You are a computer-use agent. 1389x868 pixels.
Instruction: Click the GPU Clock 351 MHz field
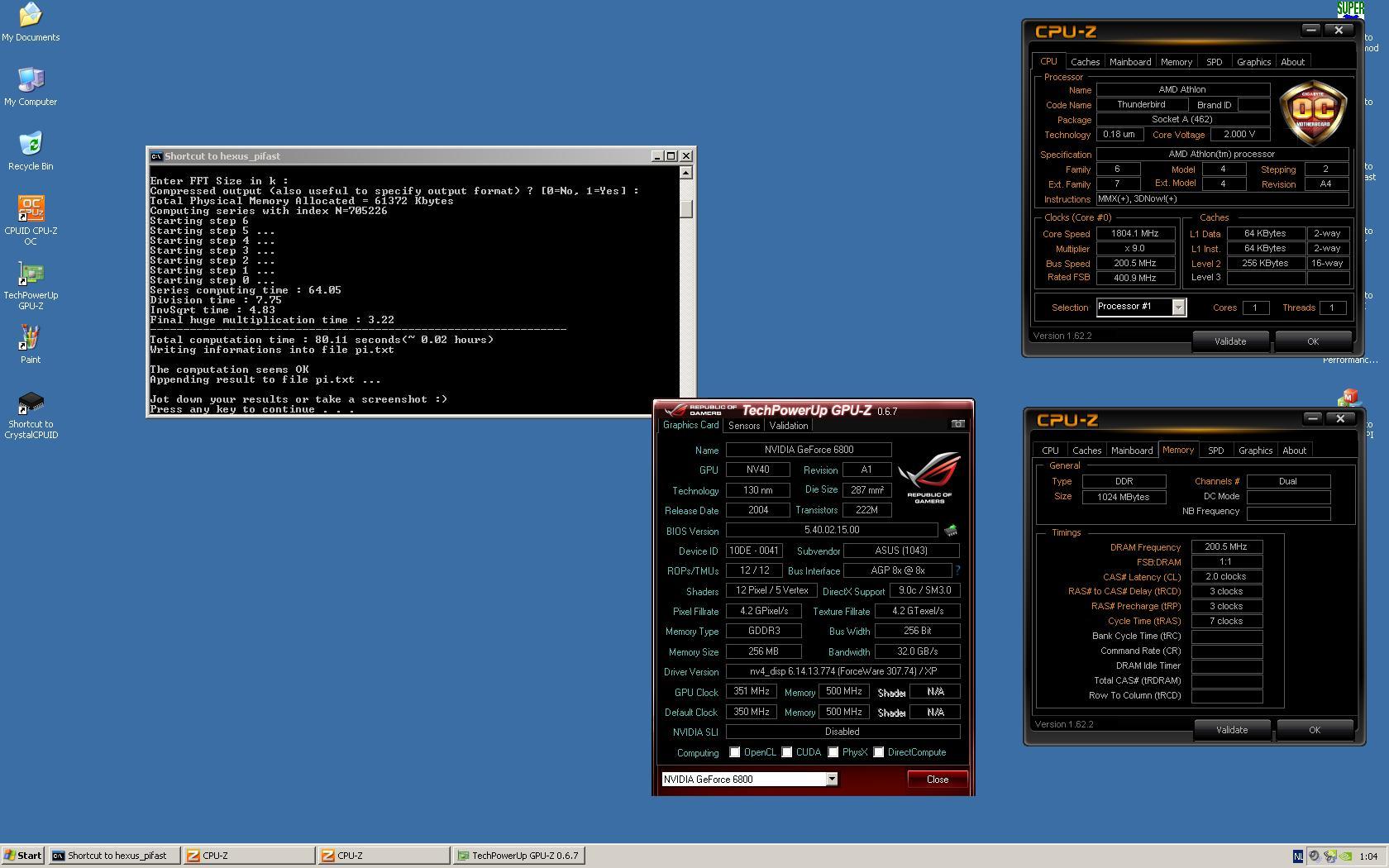(752, 691)
